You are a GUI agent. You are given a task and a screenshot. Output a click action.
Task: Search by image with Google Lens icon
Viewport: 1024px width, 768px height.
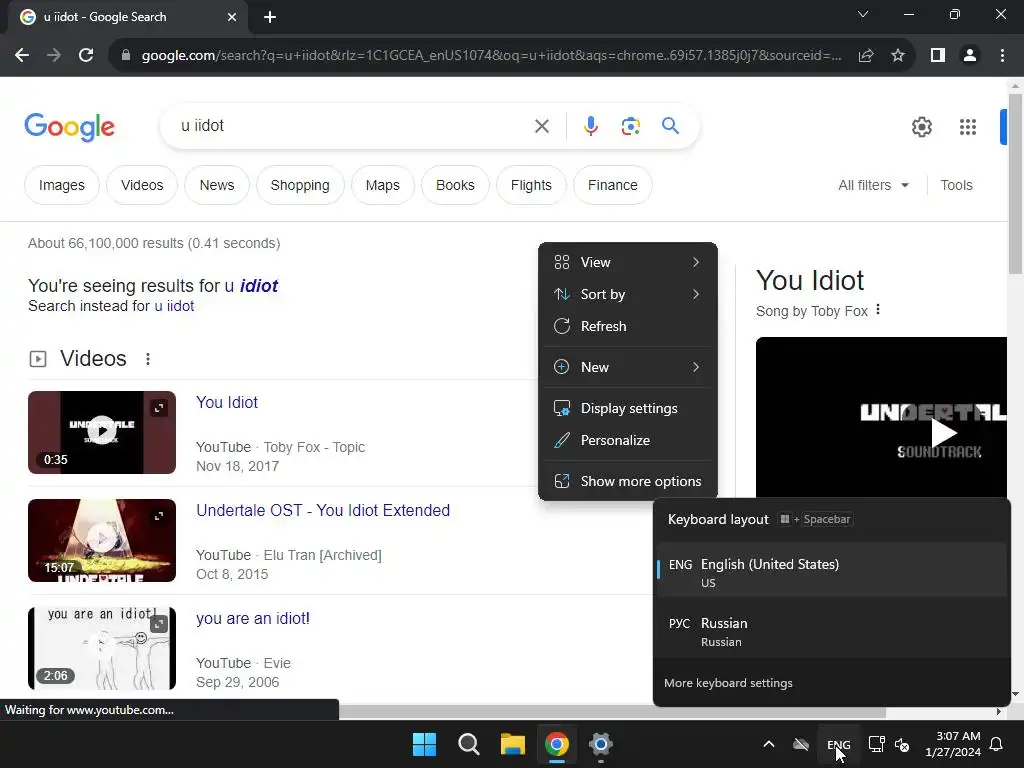pyautogui.click(x=630, y=126)
